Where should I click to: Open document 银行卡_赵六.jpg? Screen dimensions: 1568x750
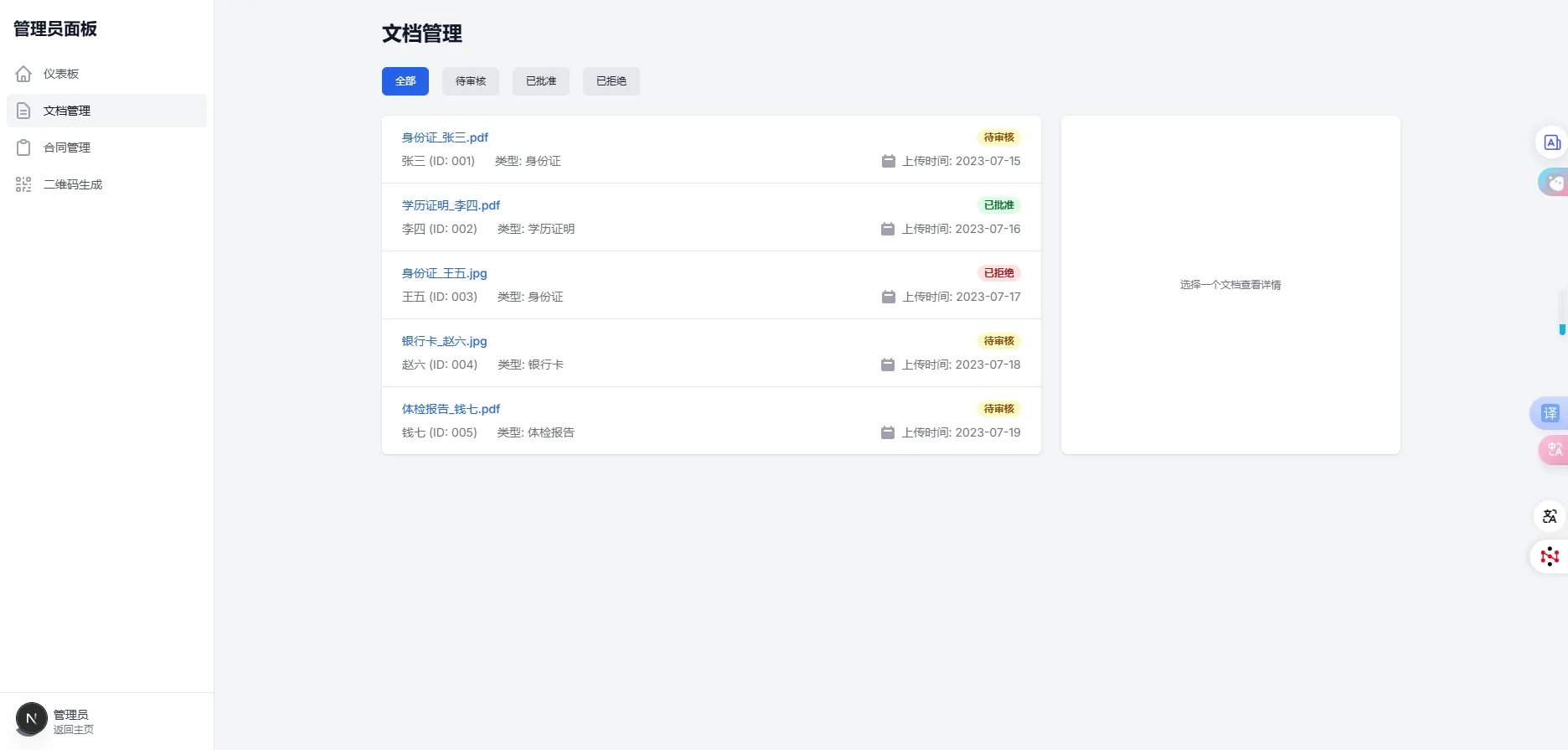444,341
